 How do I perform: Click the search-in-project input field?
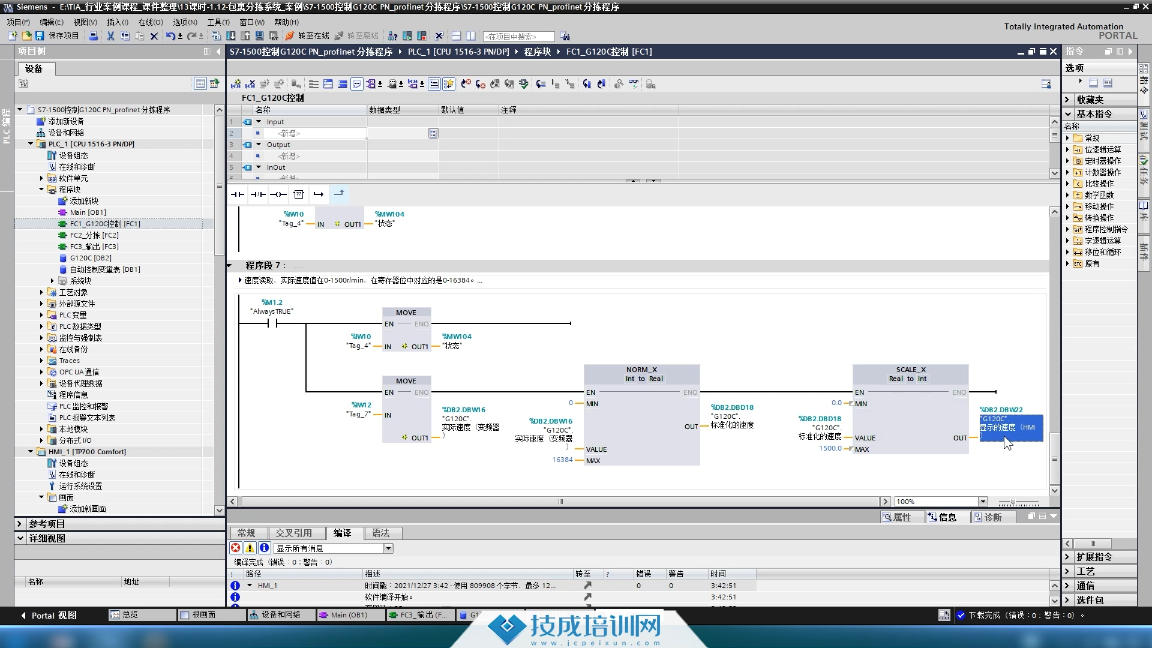[x=519, y=35]
